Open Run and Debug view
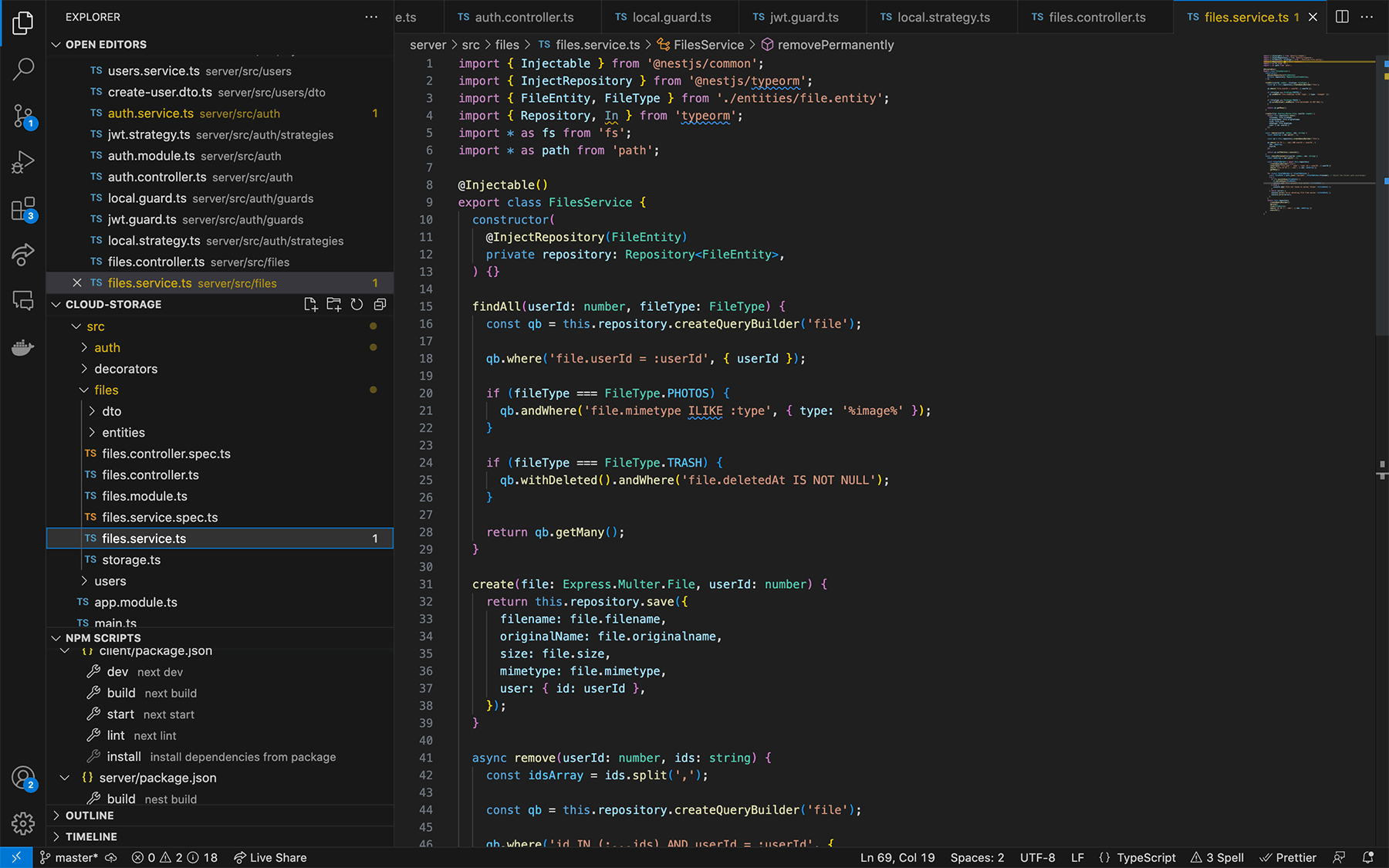Screen dimensions: 1389x868 pyautogui.click(x=23, y=162)
